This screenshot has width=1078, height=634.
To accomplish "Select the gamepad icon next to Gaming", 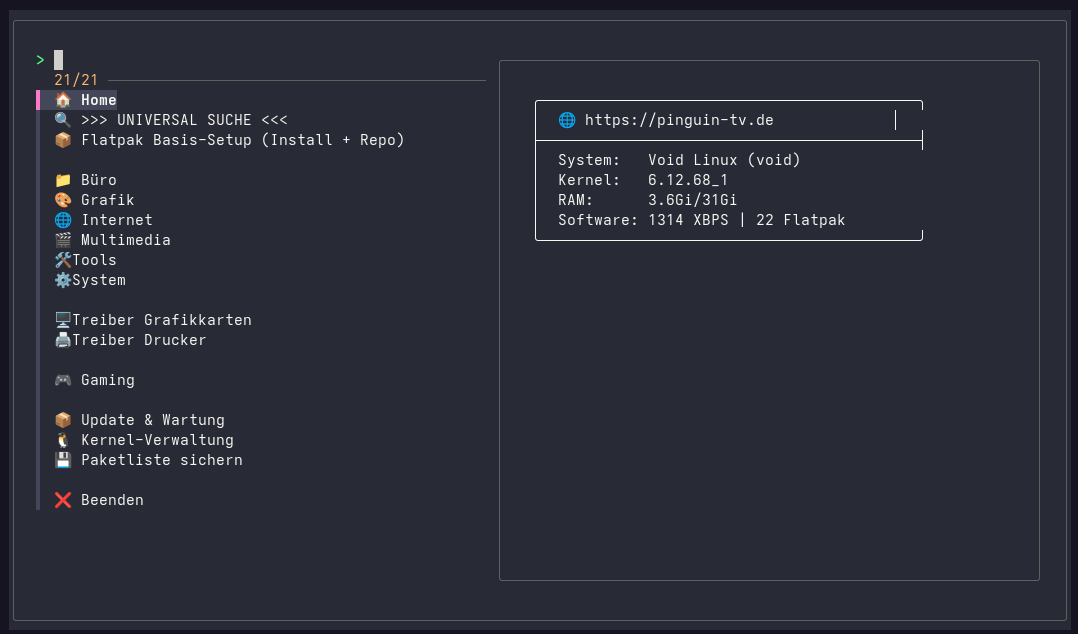I will (x=62, y=379).
